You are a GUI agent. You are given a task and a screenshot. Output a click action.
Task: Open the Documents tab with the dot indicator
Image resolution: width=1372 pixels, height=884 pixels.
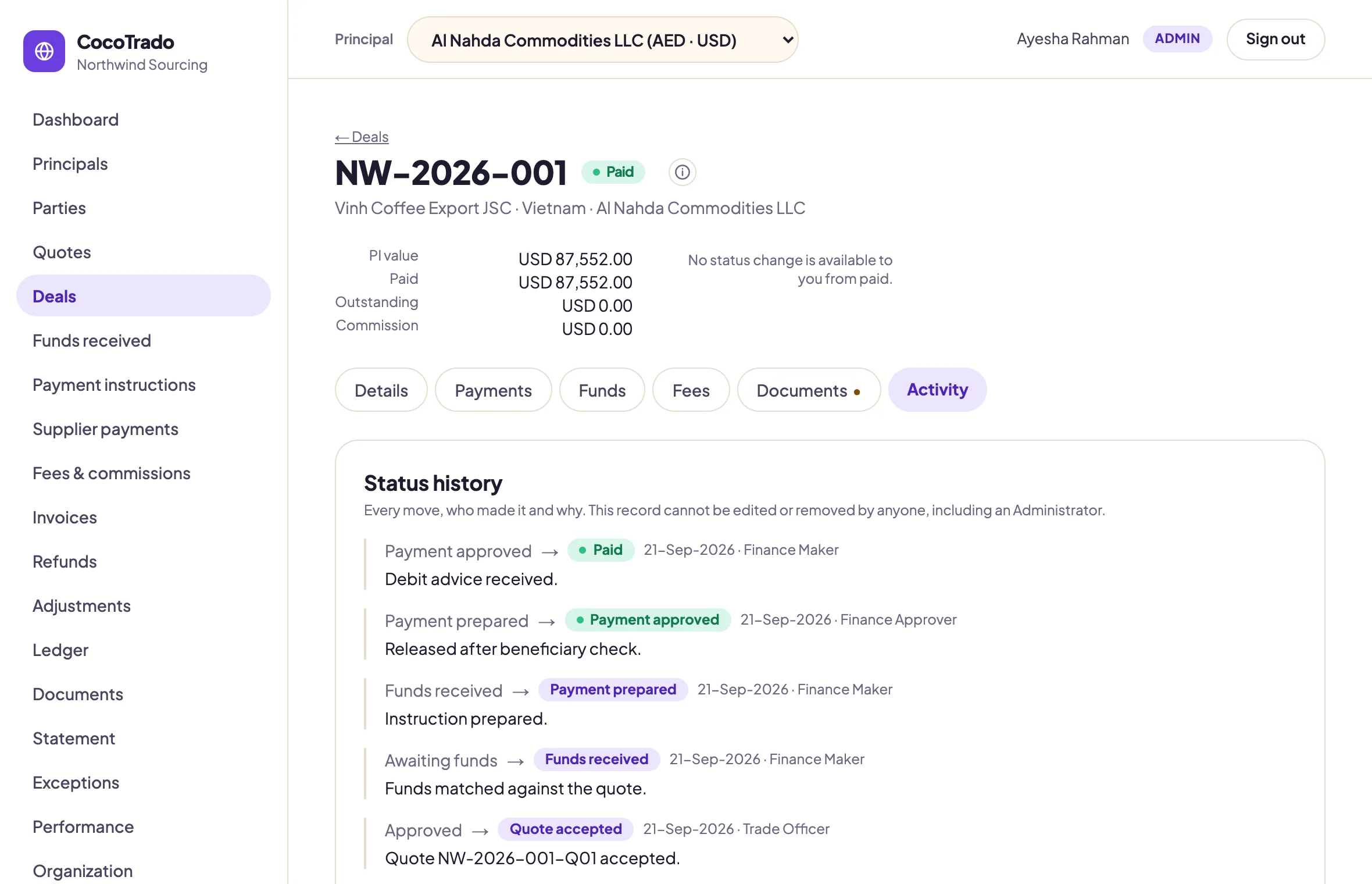click(808, 390)
